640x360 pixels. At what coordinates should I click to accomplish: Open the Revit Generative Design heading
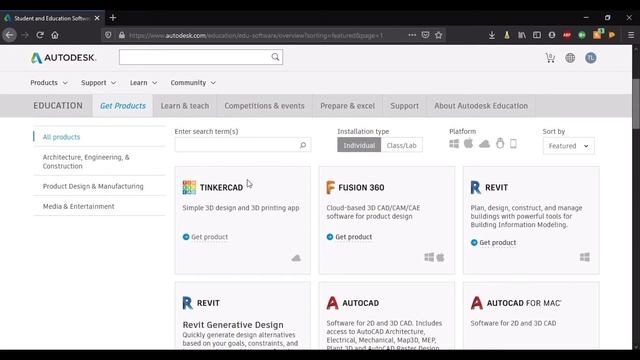[x=233, y=325]
